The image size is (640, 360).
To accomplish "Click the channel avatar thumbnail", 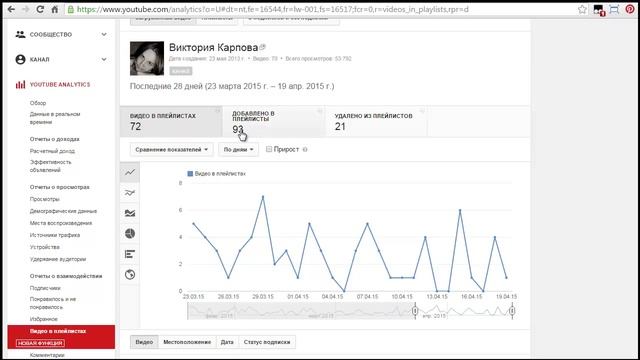I will click(x=147, y=58).
